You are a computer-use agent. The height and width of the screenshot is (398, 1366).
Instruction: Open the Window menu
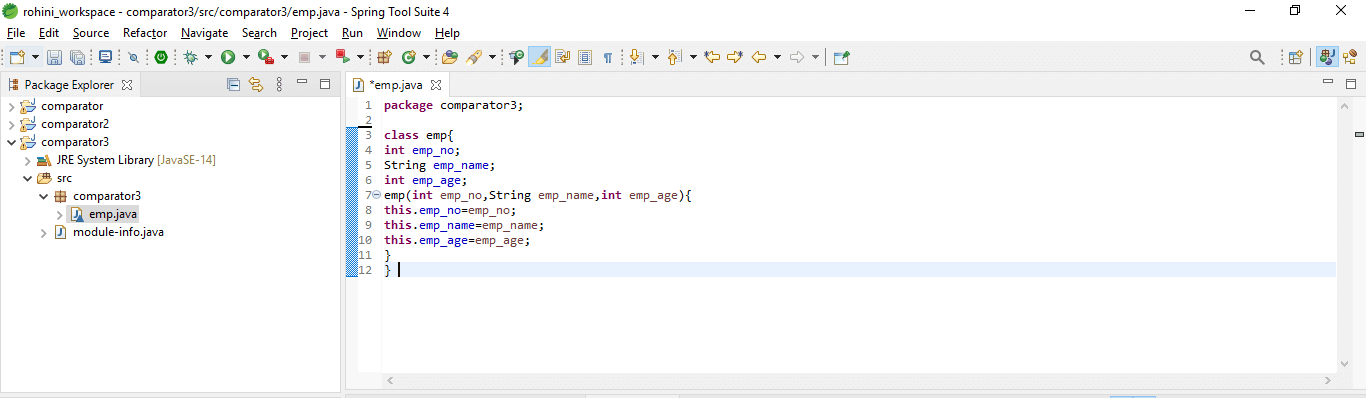[x=399, y=33]
